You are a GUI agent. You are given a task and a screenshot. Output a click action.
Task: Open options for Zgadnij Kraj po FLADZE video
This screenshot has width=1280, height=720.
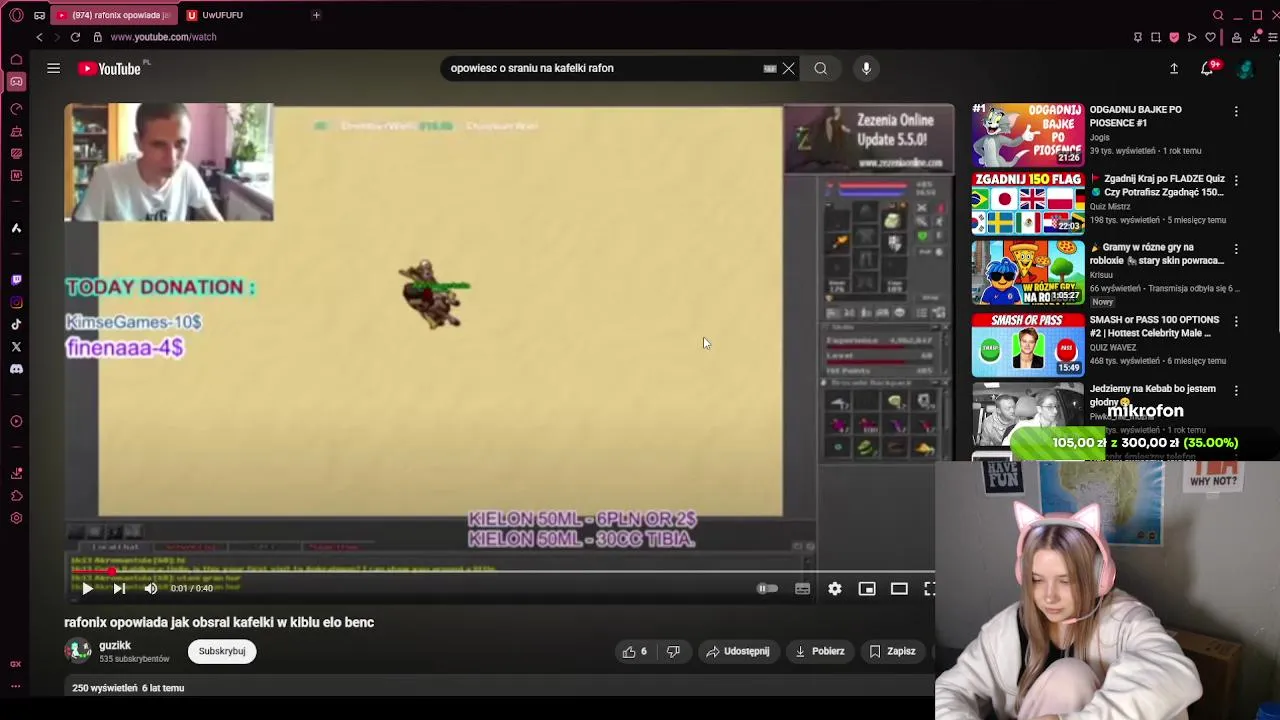1236,182
